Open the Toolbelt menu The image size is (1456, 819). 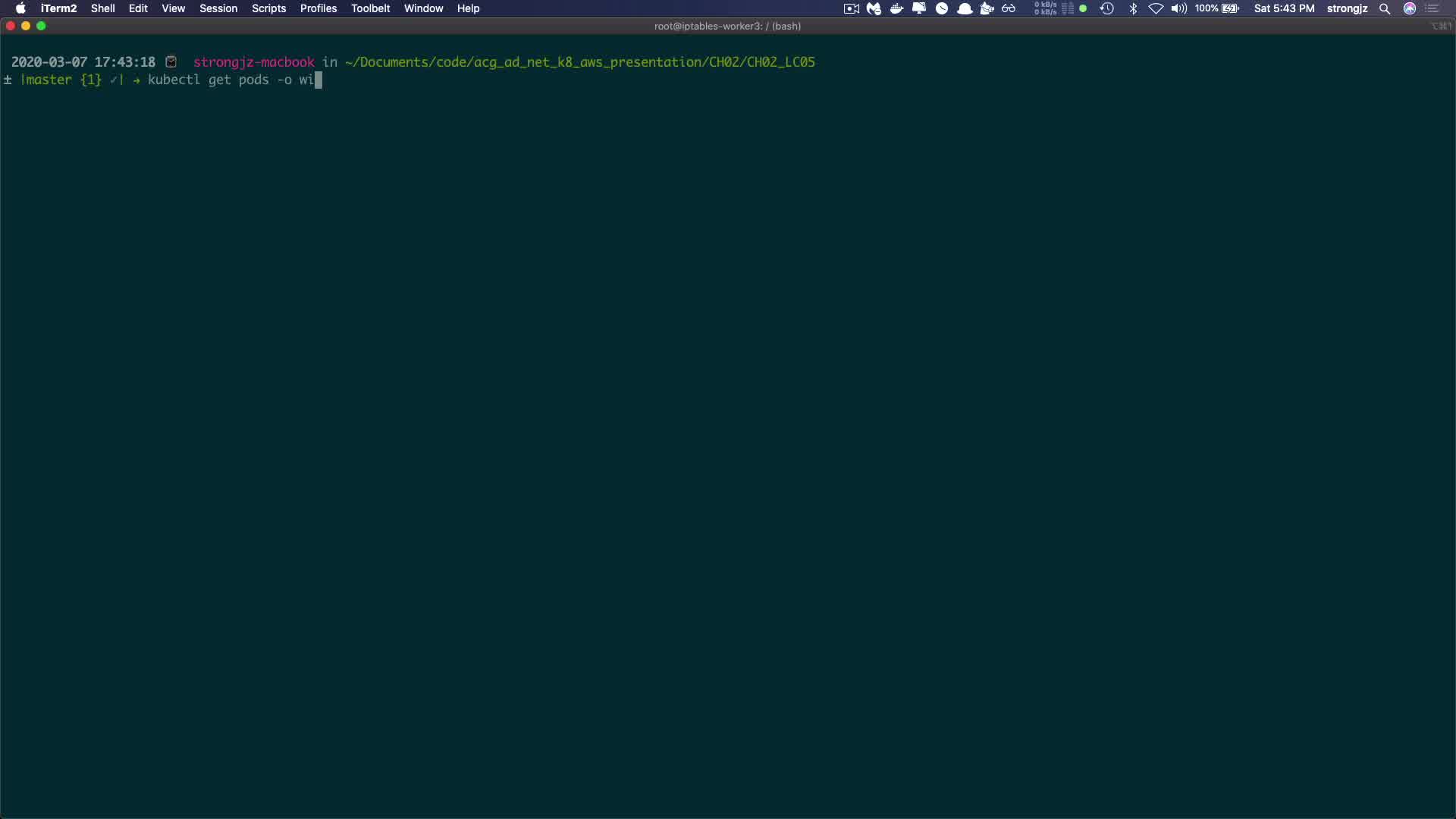tap(370, 8)
